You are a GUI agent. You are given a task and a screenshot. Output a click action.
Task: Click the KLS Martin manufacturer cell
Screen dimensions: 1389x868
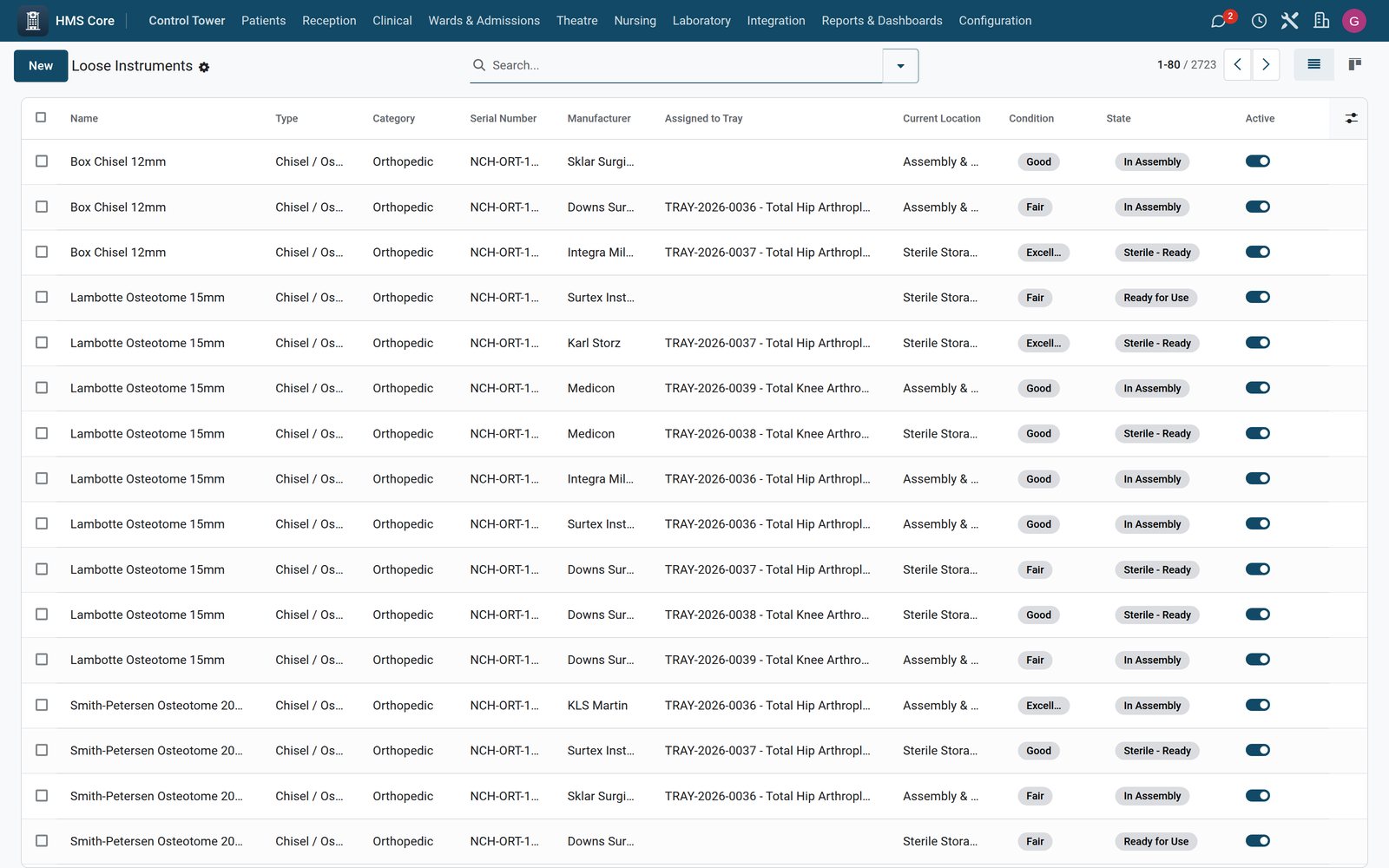(x=597, y=705)
